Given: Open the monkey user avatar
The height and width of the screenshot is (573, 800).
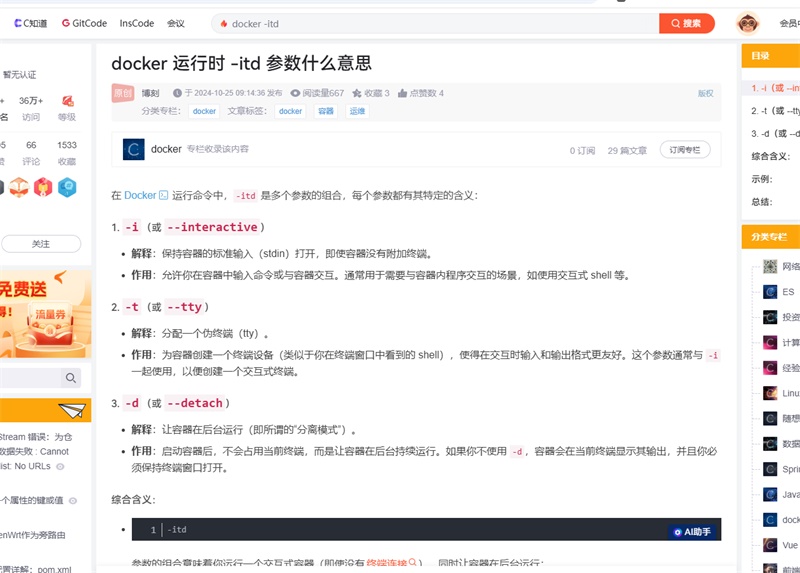Looking at the screenshot, I should [x=747, y=23].
